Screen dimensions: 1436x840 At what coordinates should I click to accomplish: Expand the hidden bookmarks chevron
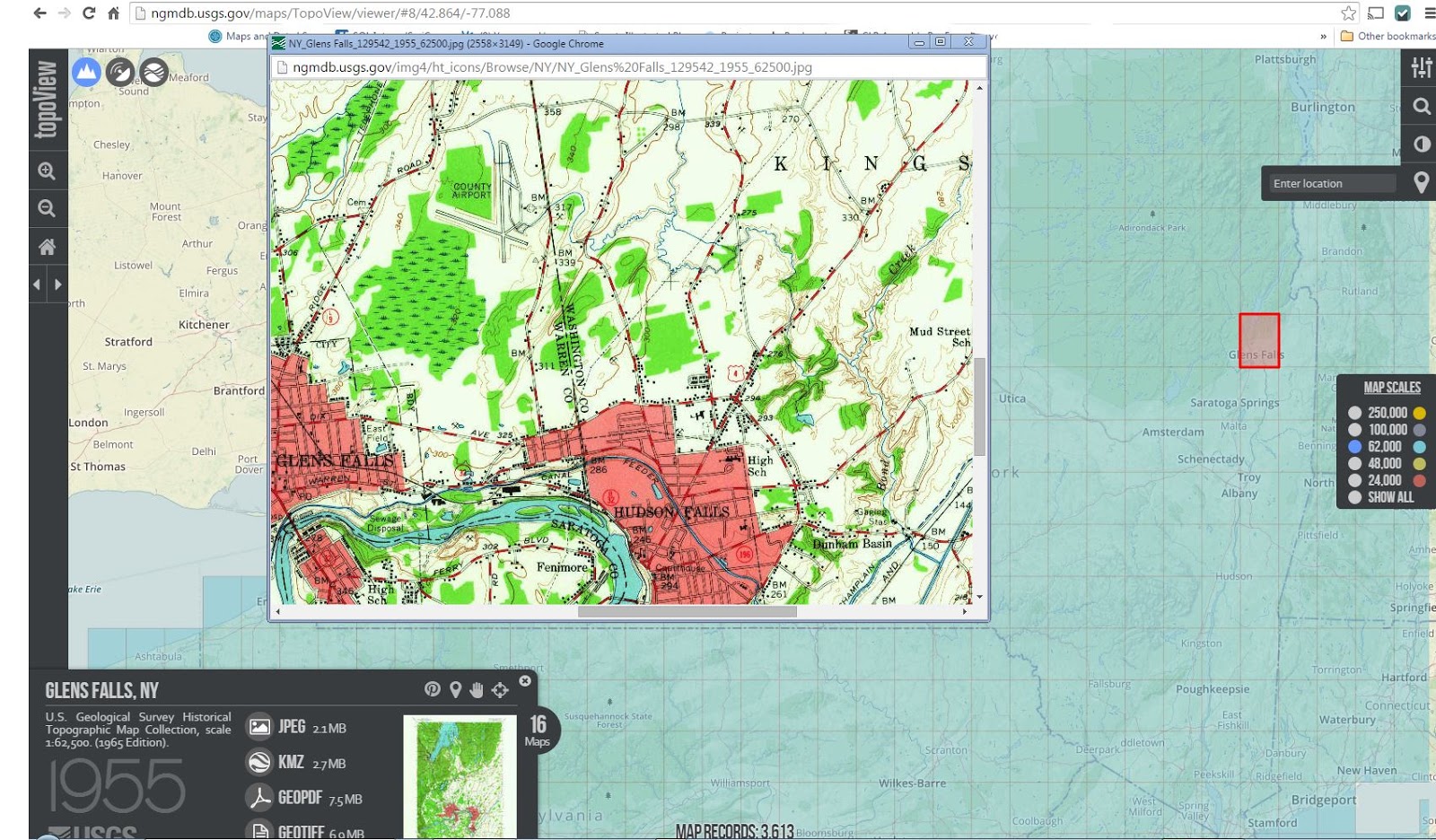[1322, 37]
